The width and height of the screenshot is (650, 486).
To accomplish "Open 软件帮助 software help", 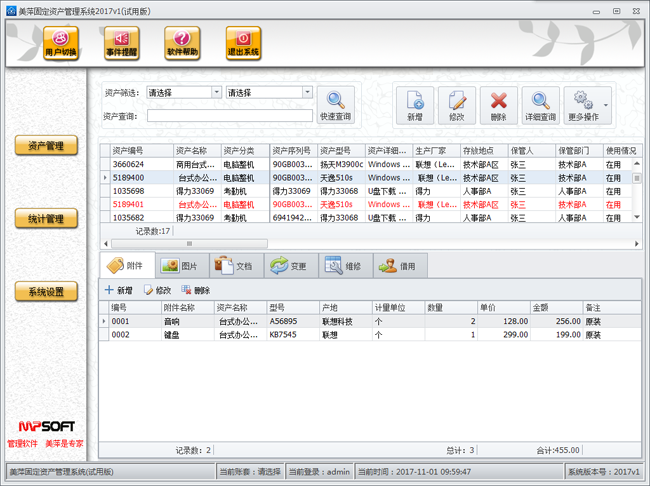I will [182, 43].
